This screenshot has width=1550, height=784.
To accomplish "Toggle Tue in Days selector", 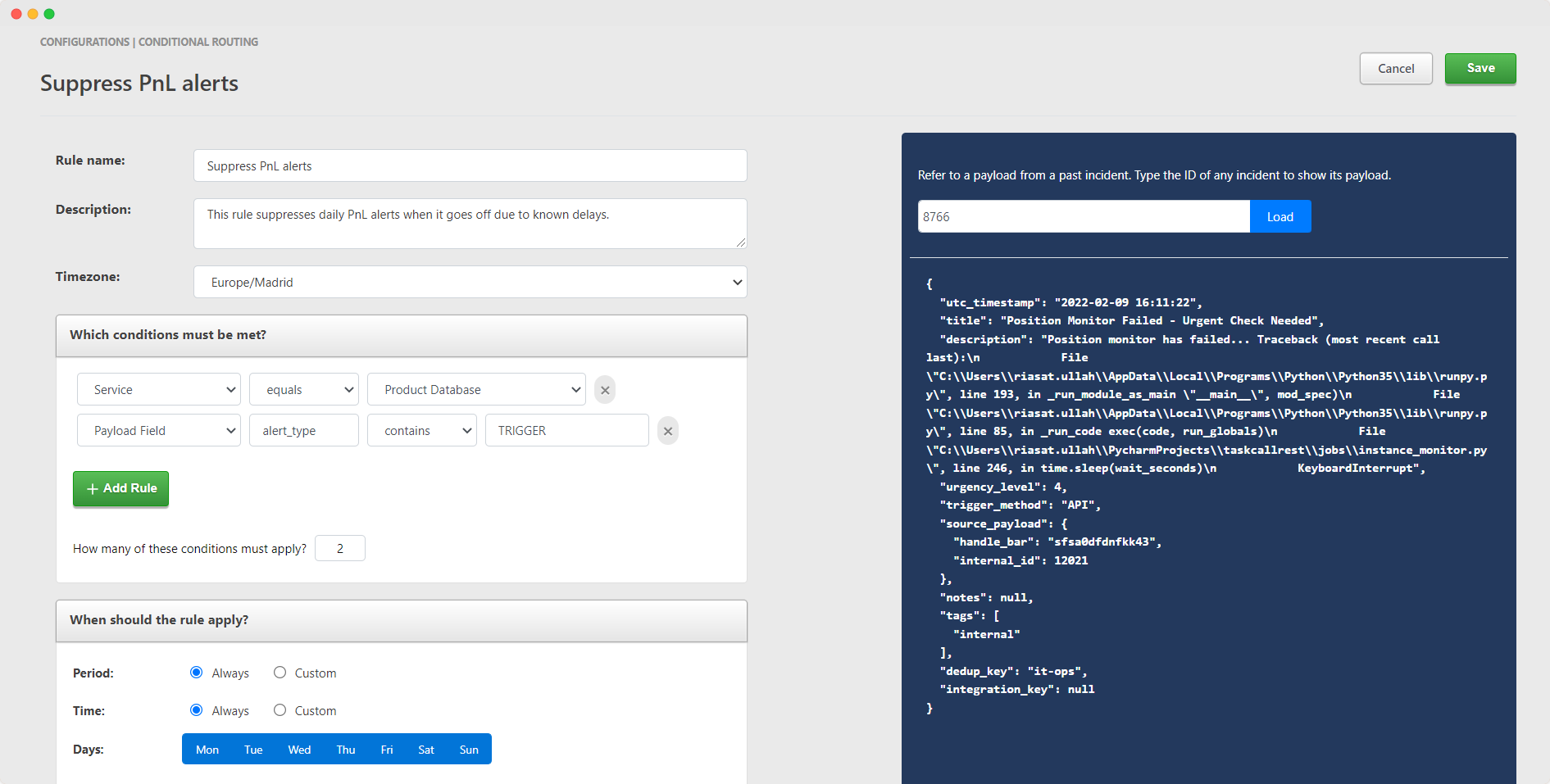I will [x=253, y=750].
